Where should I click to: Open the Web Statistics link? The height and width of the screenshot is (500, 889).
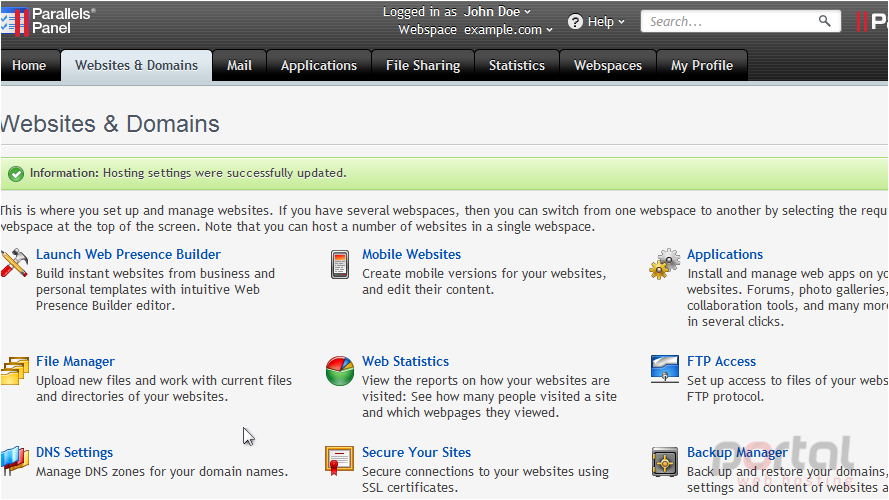point(405,362)
